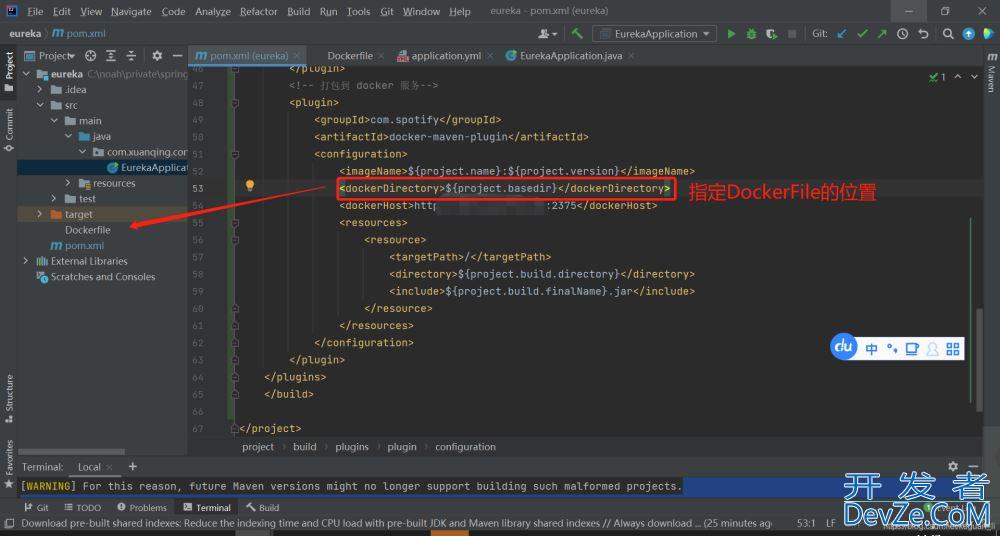Run EurekaApplication with the green play icon
The image size is (1000, 536).
pos(732,34)
